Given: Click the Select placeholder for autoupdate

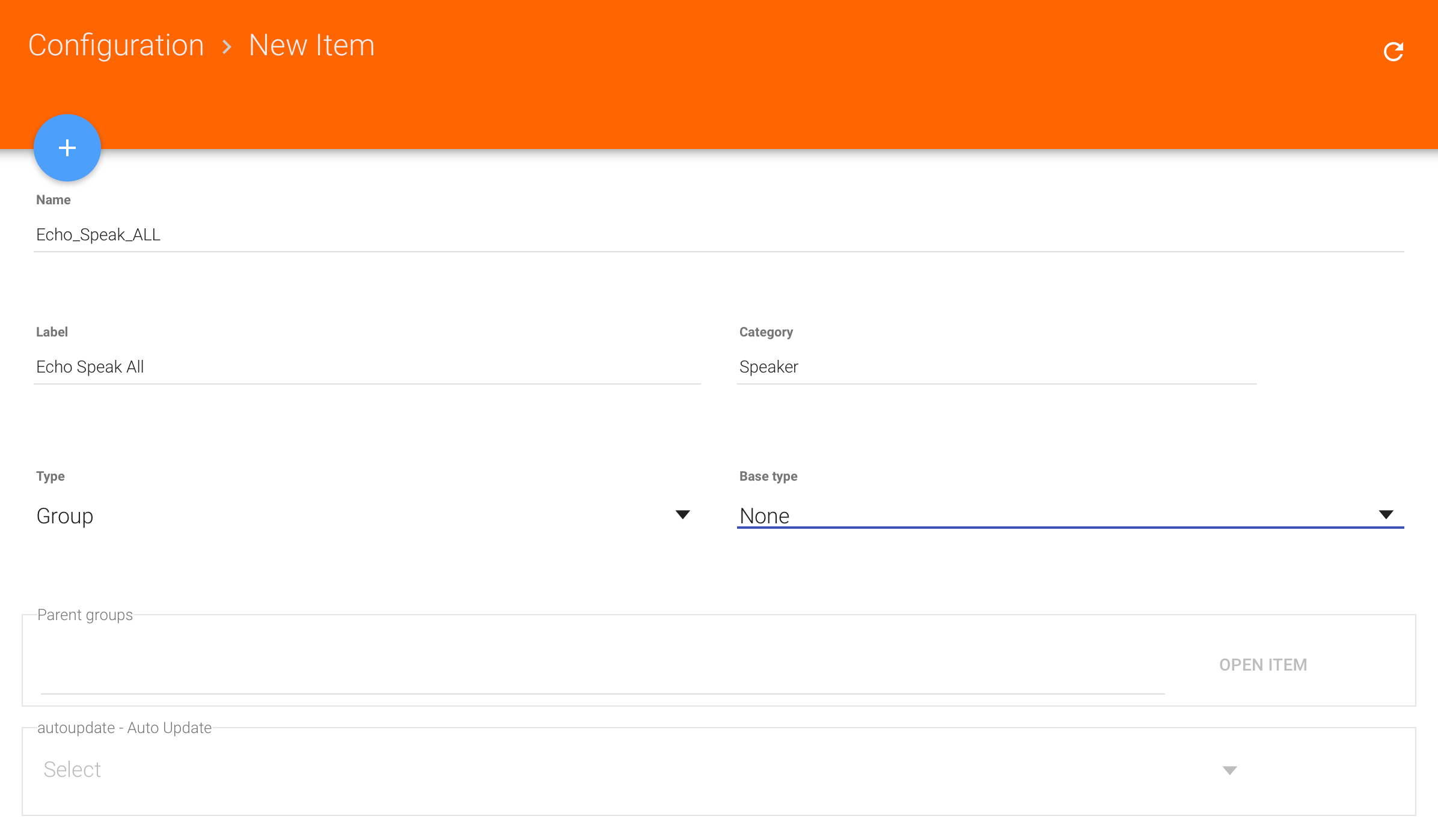Looking at the screenshot, I should pos(72,770).
